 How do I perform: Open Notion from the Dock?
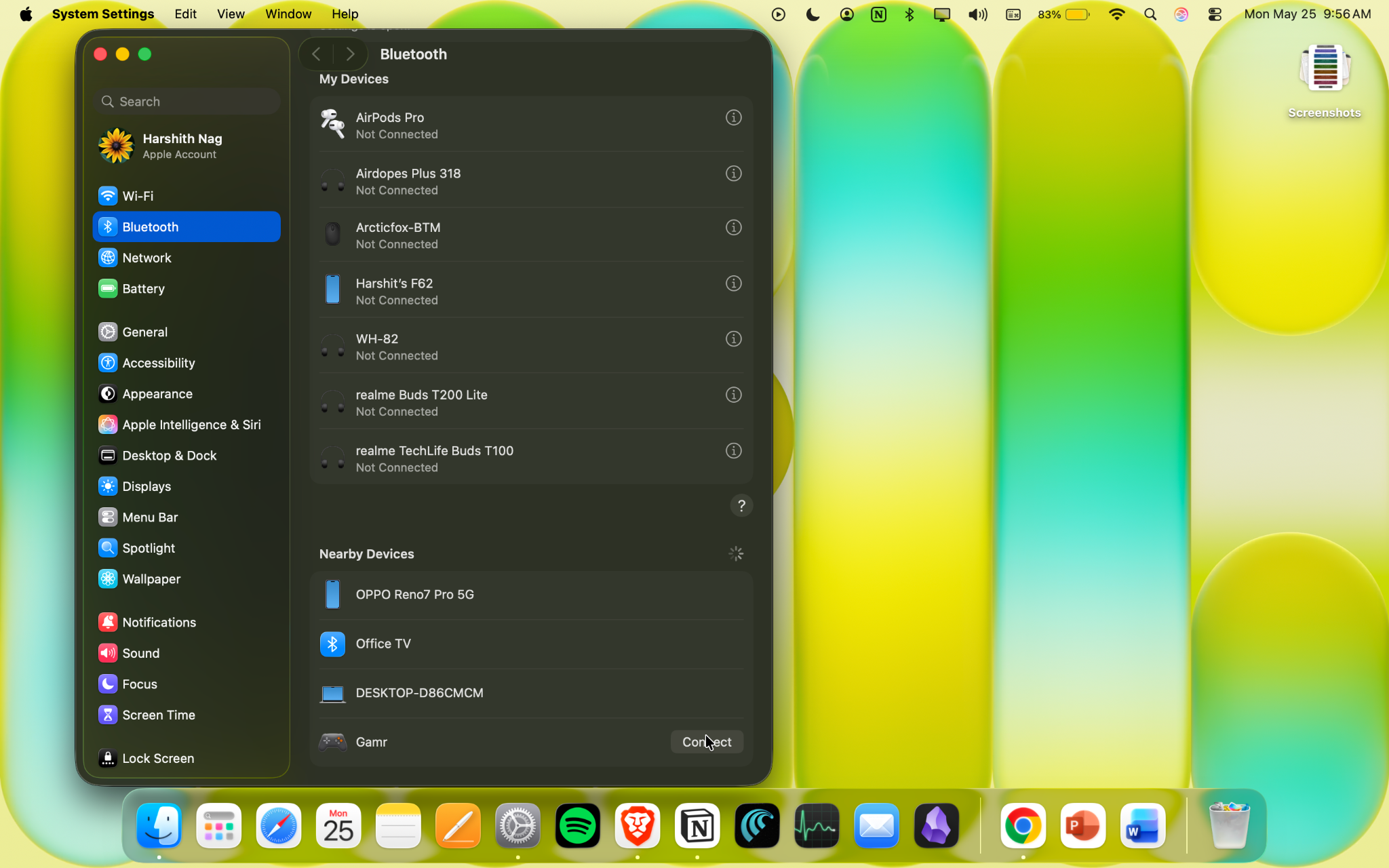697,826
